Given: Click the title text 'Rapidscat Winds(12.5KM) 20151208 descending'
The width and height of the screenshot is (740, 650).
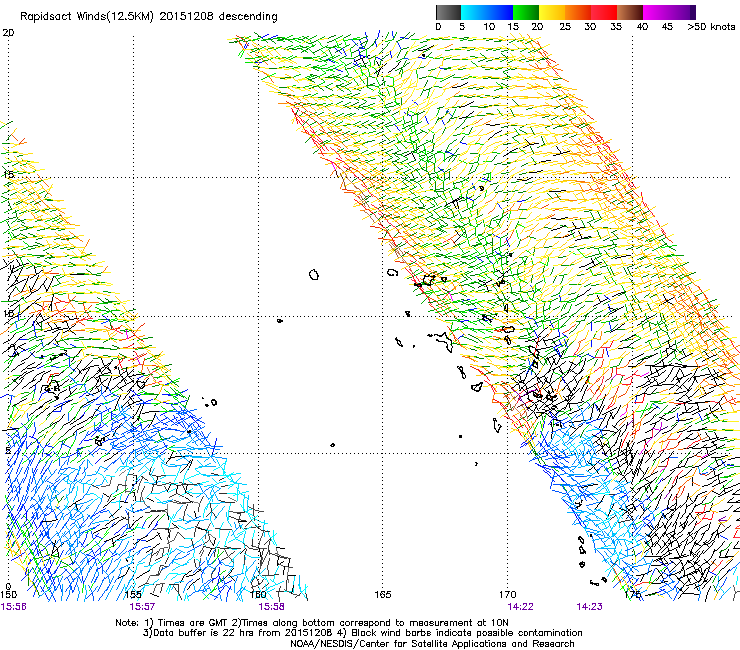Looking at the screenshot, I should [149, 17].
